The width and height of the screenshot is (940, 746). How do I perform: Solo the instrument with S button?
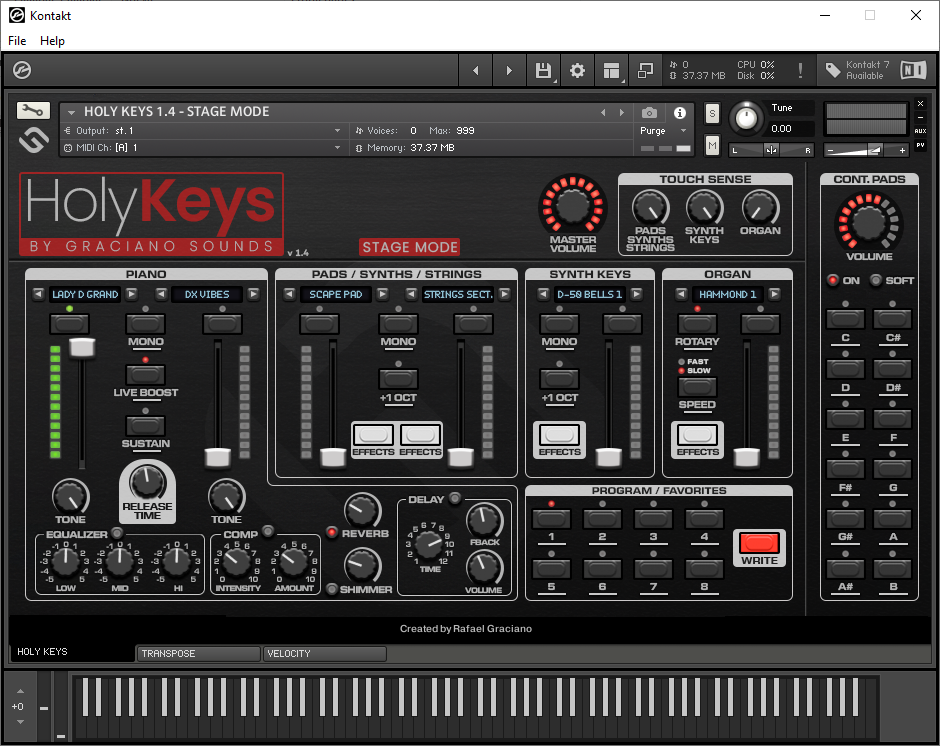click(712, 113)
